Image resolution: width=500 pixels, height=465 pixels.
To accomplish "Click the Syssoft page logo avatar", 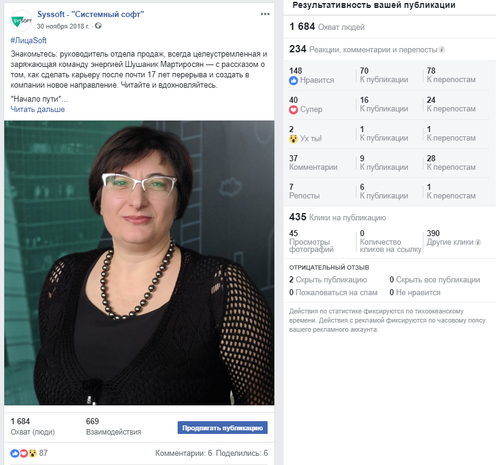I will coord(21,20).
